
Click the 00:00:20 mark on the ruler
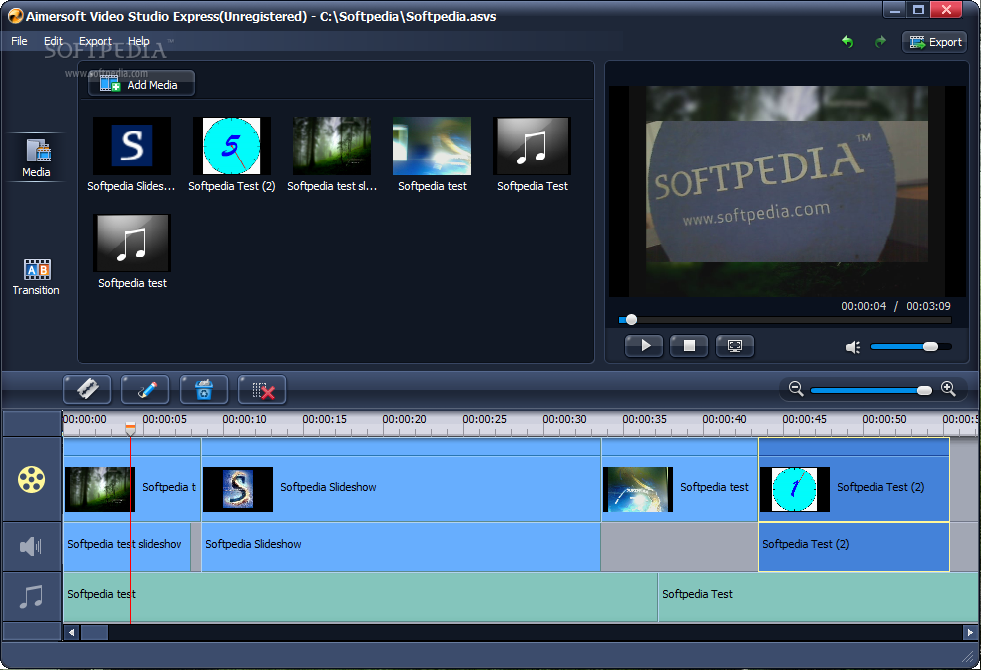coord(404,419)
